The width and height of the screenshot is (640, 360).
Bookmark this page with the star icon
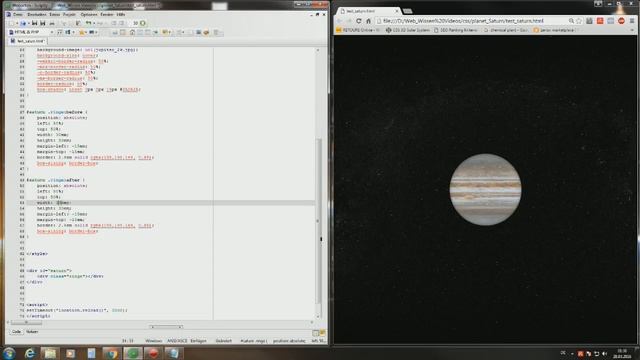point(579,21)
